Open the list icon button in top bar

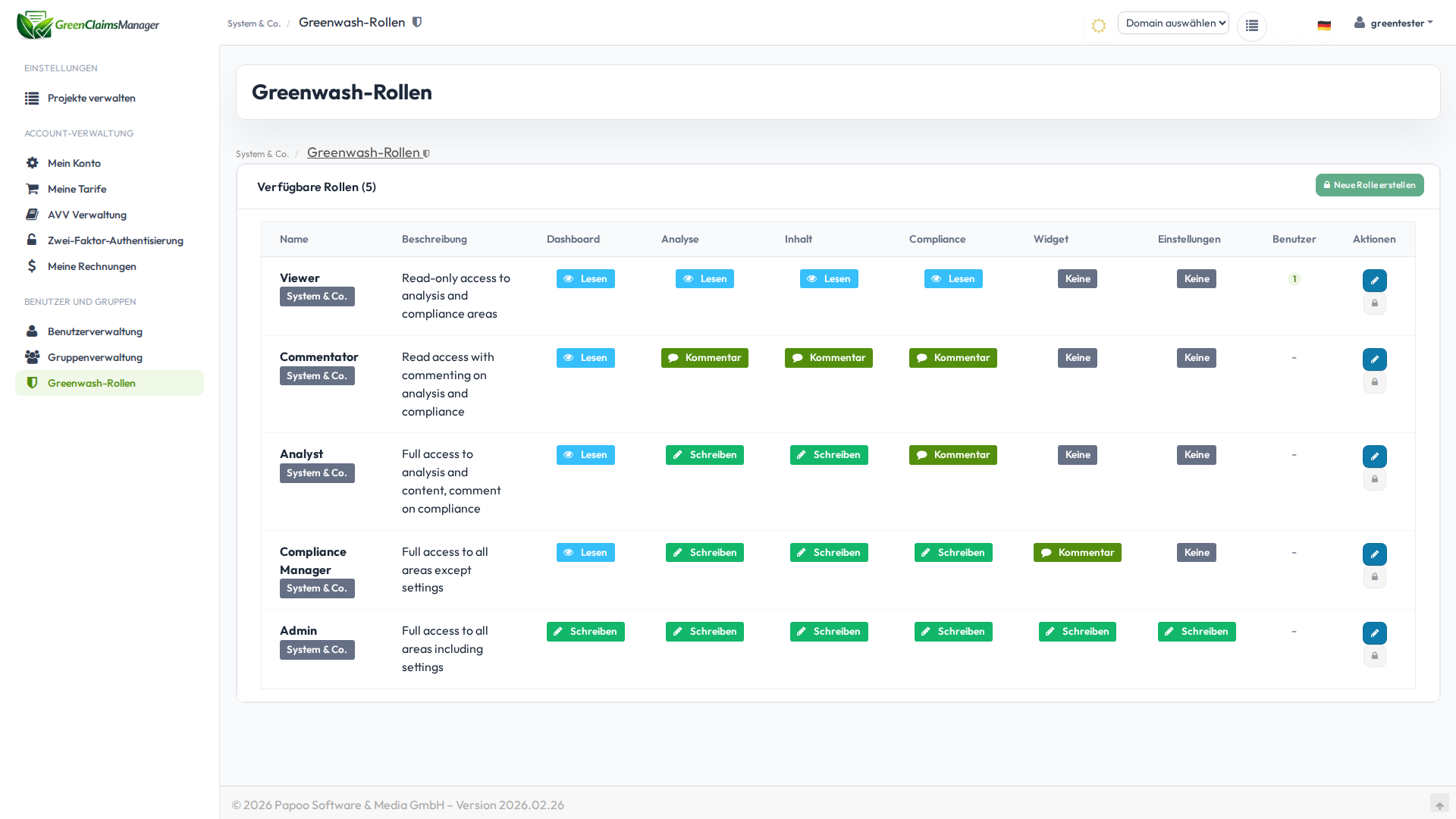[1251, 26]
